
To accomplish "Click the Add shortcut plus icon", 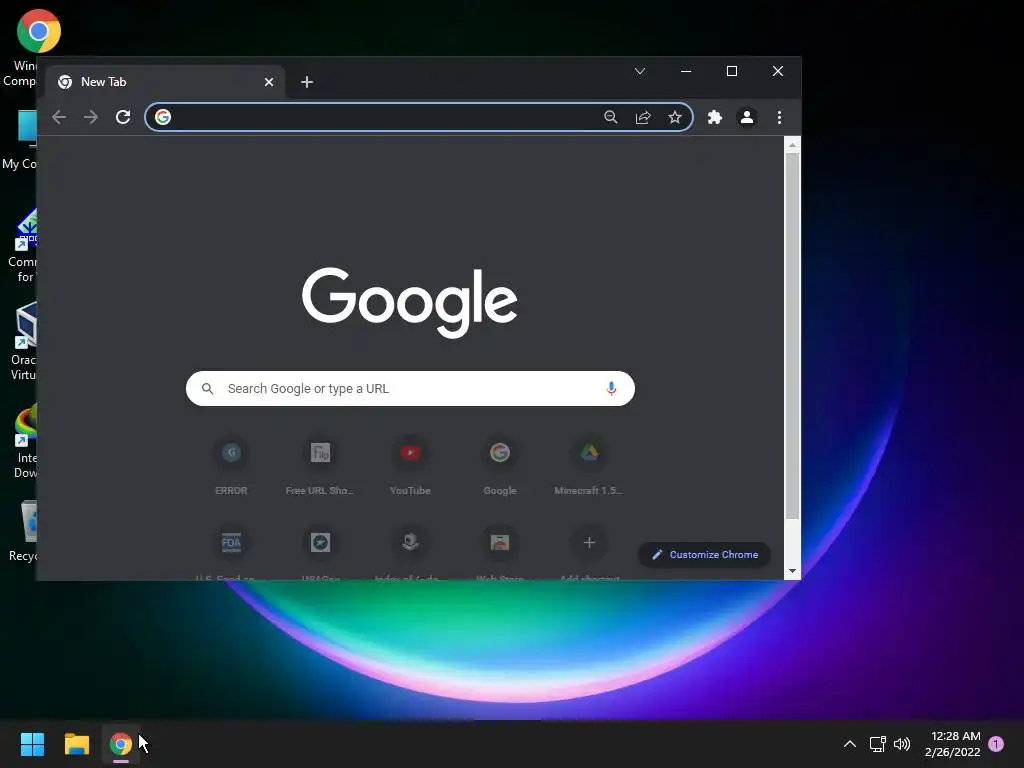I will (589, 542).
